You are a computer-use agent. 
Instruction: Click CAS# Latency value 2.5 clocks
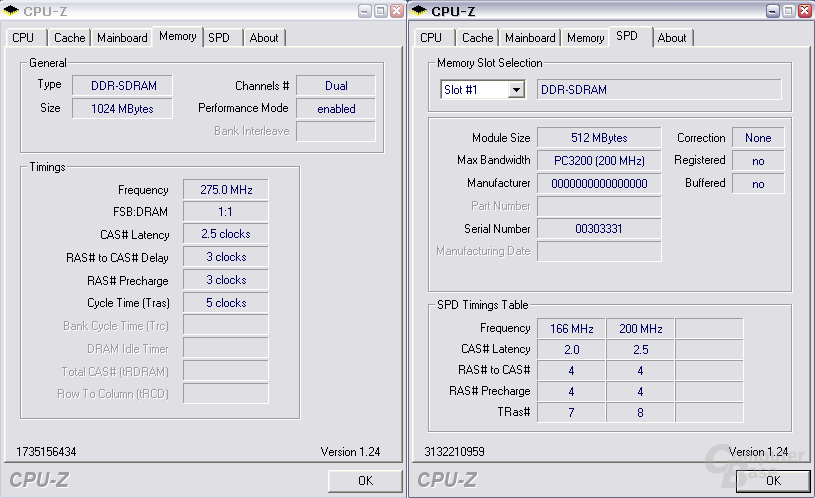[226, 234]
